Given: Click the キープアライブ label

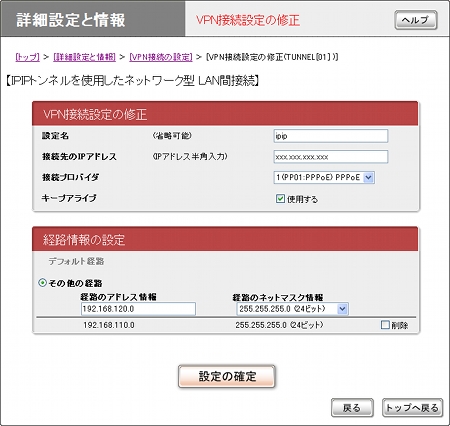Looking at the screenshot, I should click(69, 198).
